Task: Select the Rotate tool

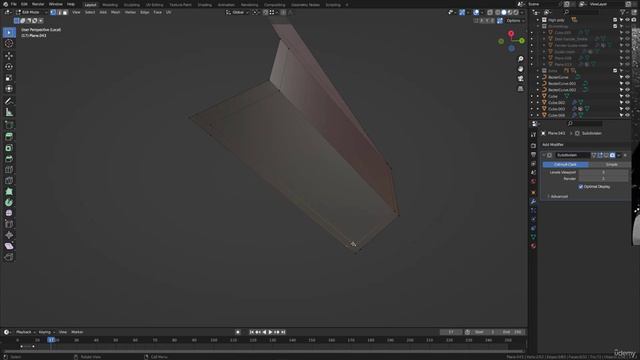Action: tap(9, 67)
